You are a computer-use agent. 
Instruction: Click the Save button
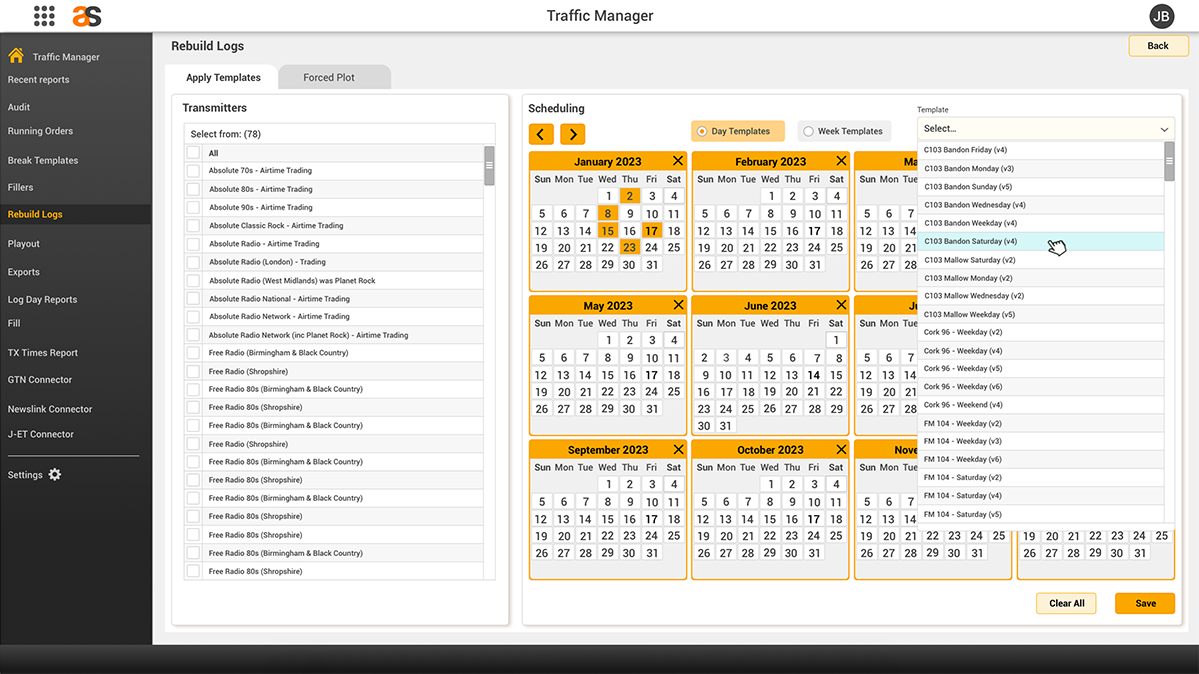[1145, 604]
